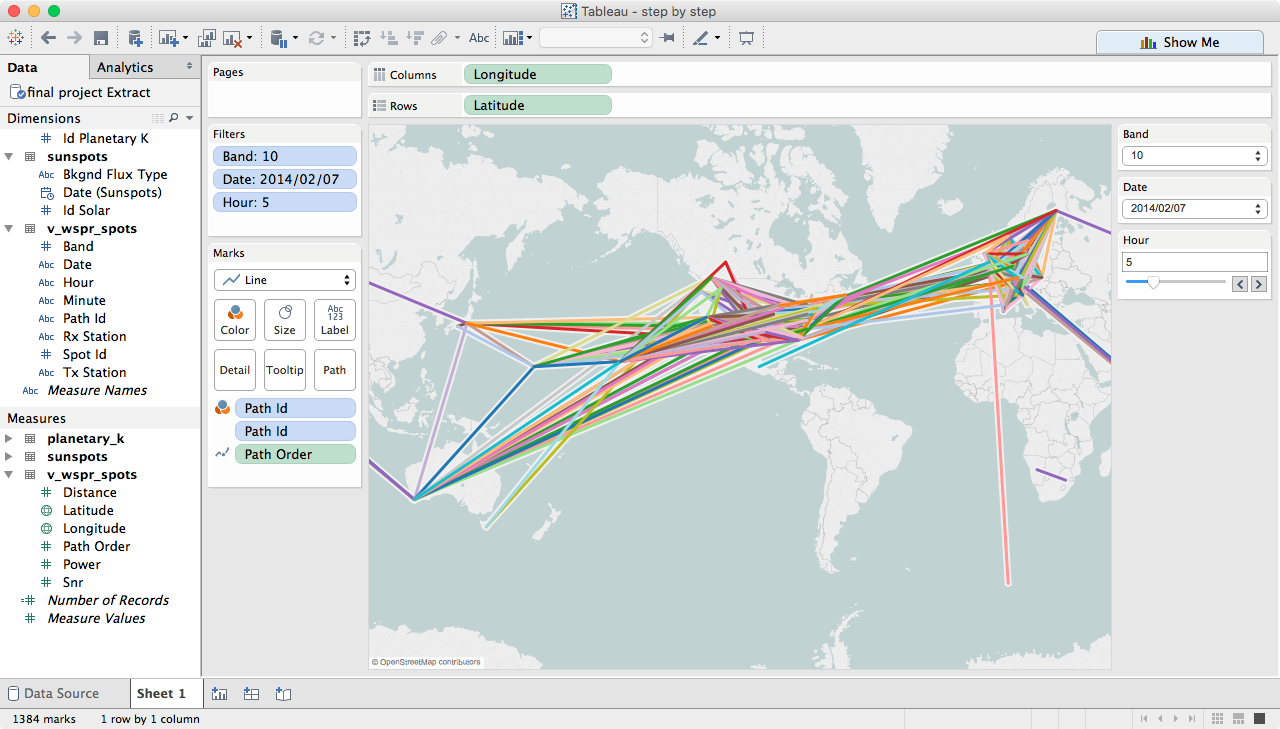Select the final project Extract data source
Viewport: 1280px width, 729px height.
(80, 92)
